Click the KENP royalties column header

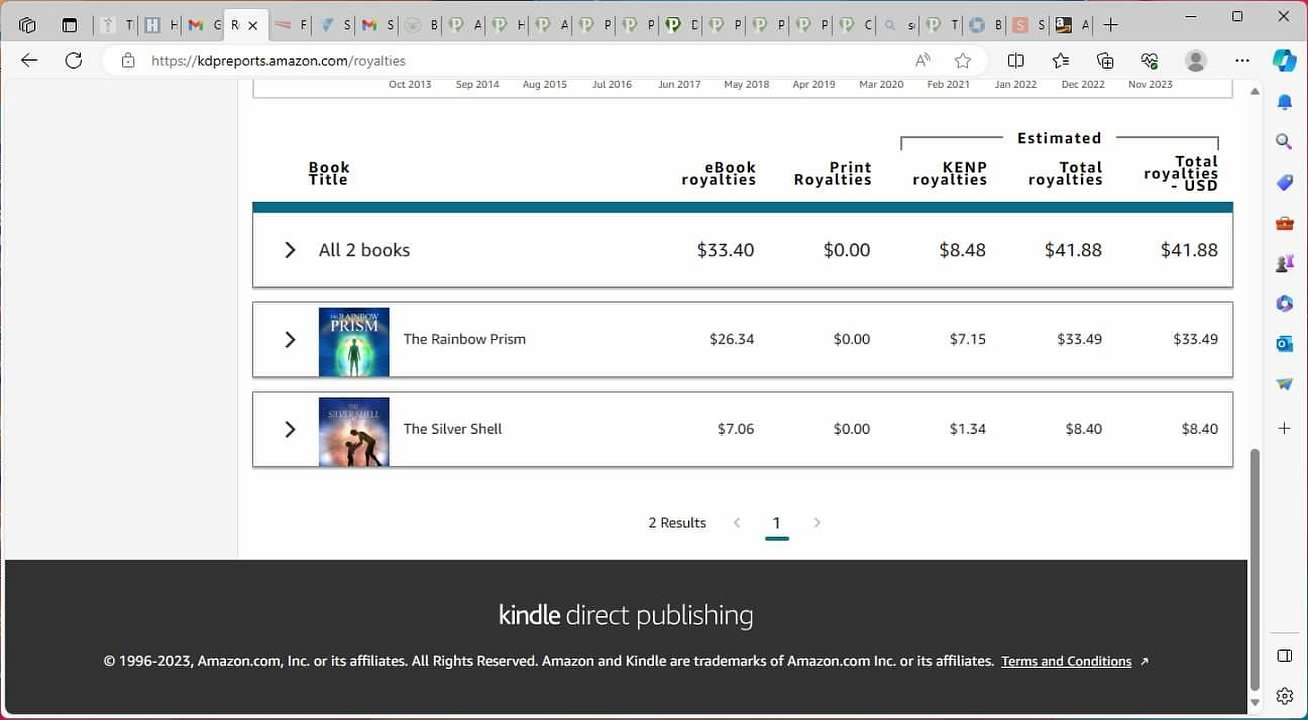(950, 174)
